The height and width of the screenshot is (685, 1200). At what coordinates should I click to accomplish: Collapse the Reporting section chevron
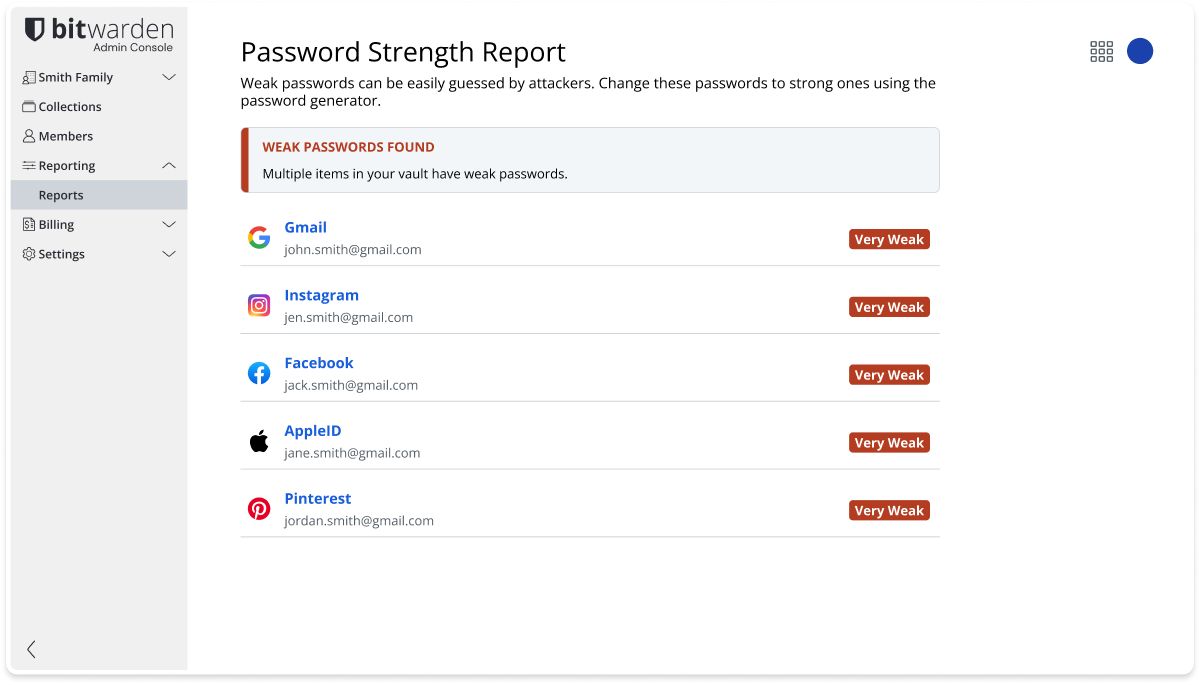pyautogui.click(x=169, y=165)
